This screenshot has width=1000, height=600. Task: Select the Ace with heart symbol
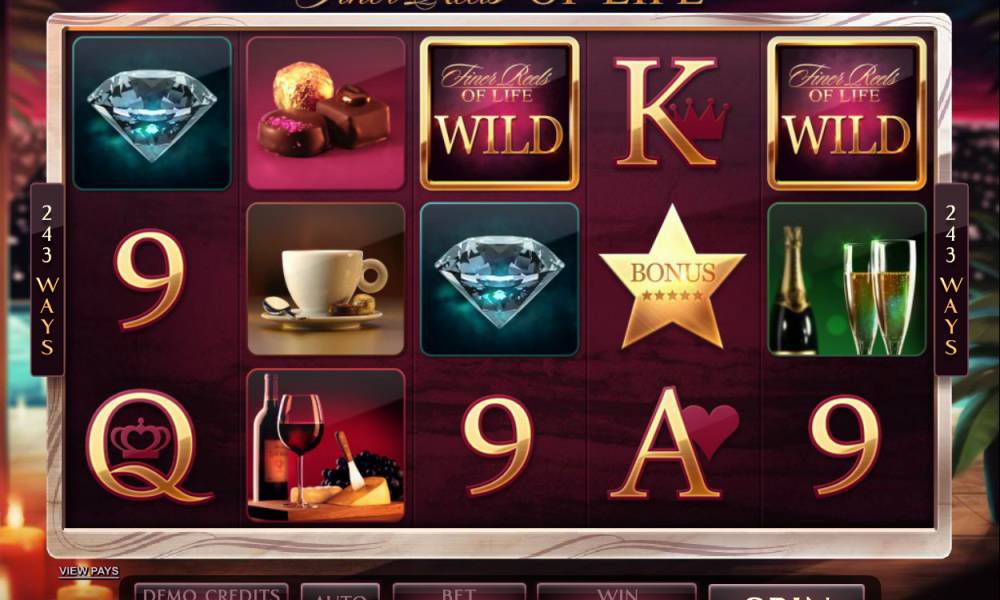click(x=673, y=443)
